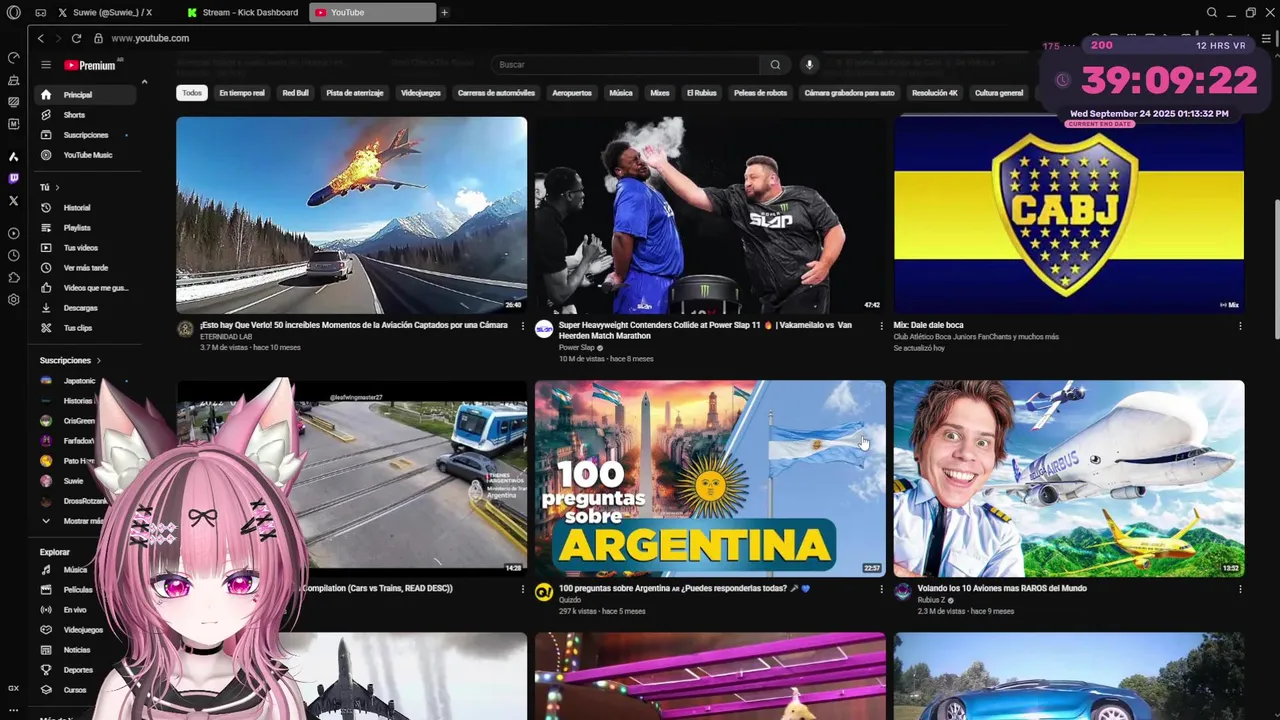Screen dimensions: 1280x720
Task: Reload the YouTube page
Action: click(x=76, y=38)
